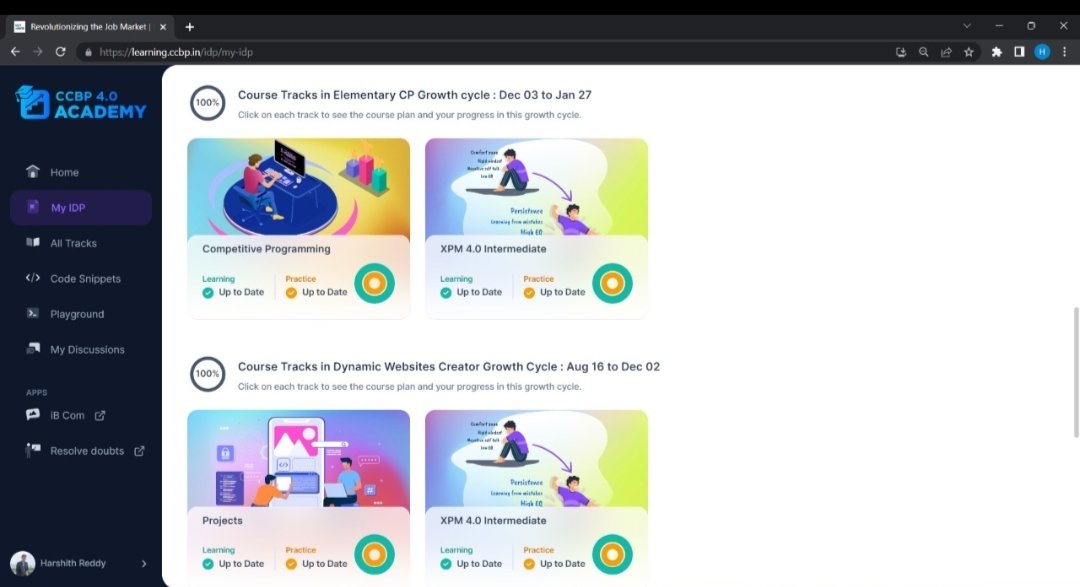Open XPM 4.0 Intermediate card in Dynamic Websites cycle
This screenshot has height=587, width=1080.
(x=537, y=497)
